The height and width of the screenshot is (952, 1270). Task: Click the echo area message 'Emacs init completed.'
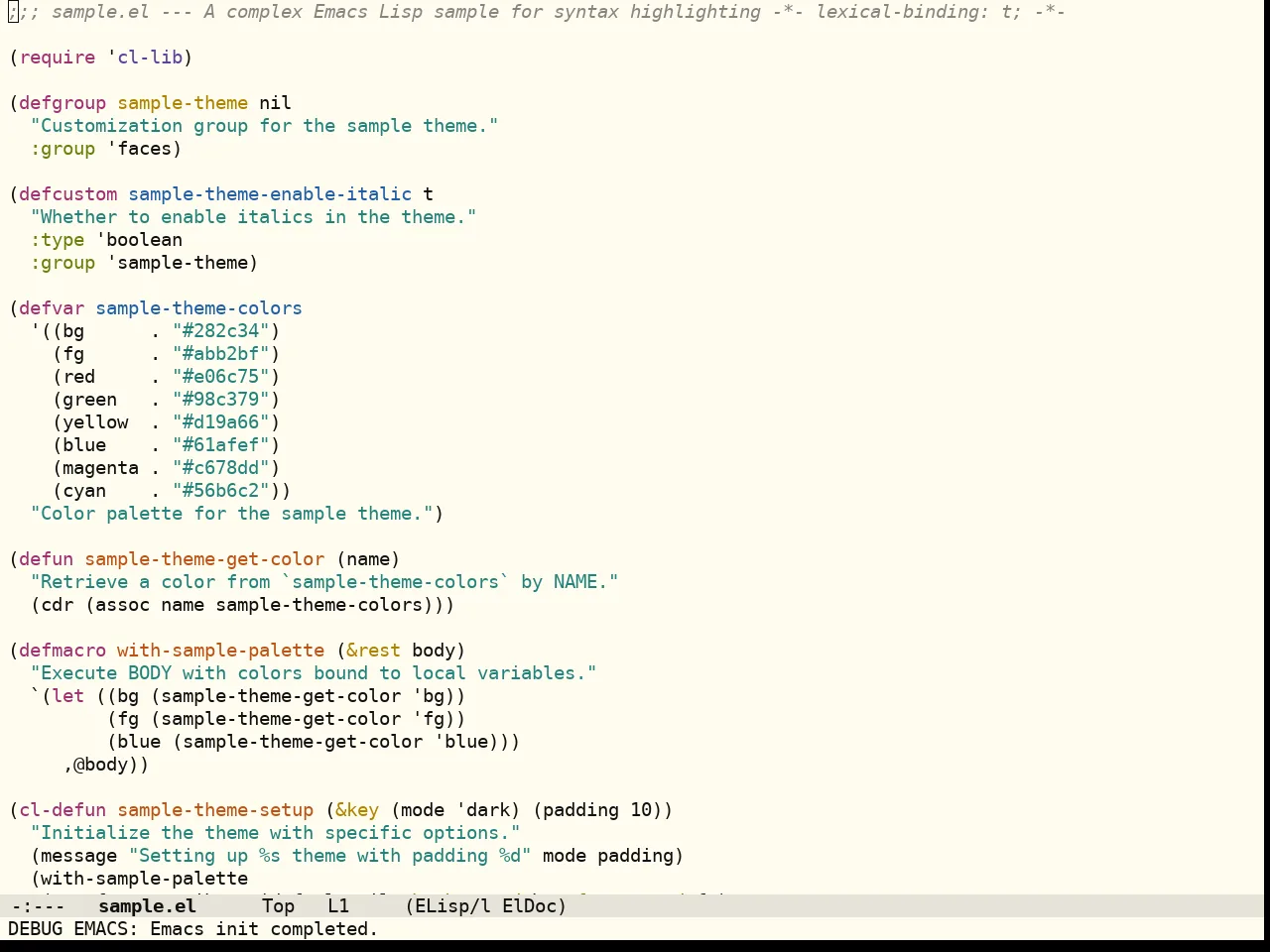264,929
